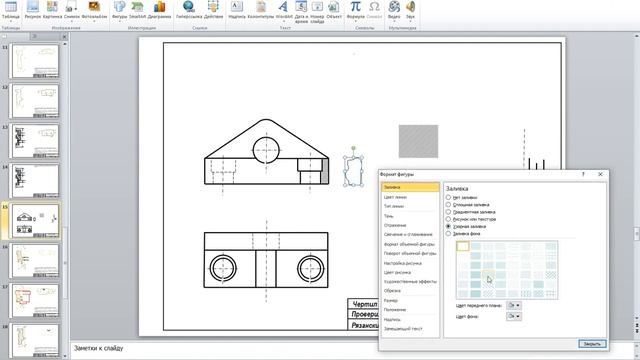
Task: Insert Звук audio from the ribbon
Action: pos(410,10)
